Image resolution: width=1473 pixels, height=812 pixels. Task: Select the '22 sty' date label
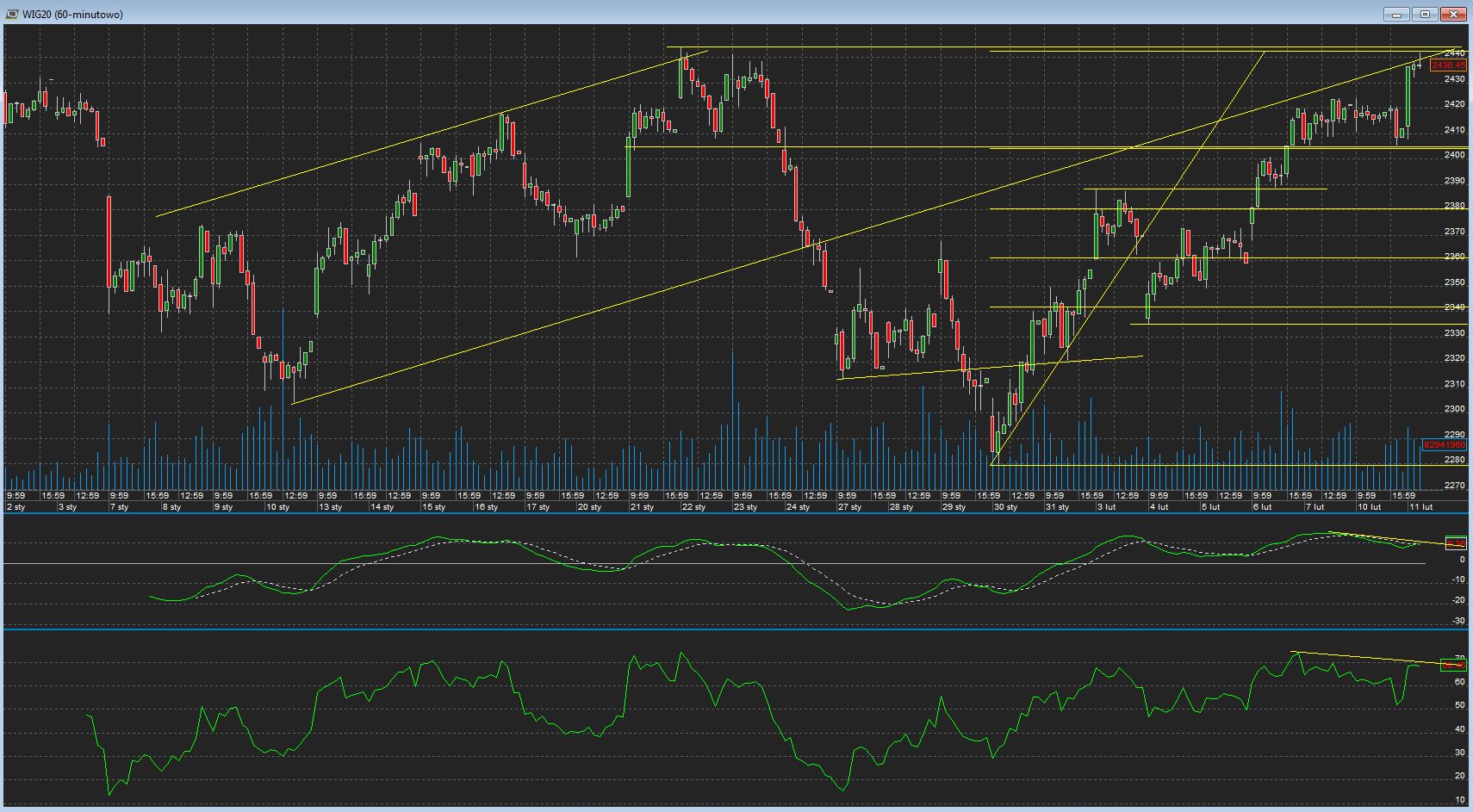click(x=693, y=507)
